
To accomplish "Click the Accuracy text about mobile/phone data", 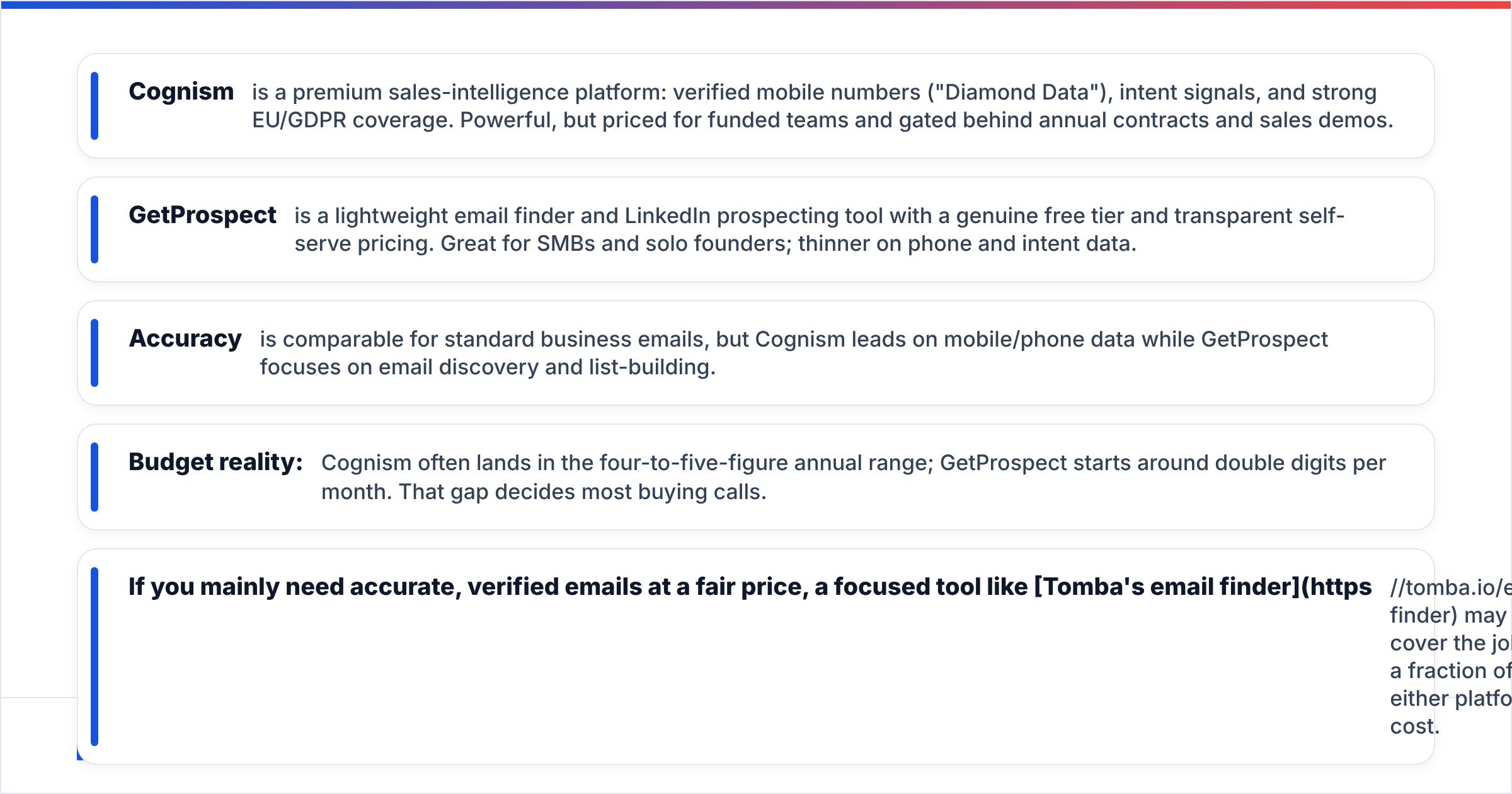I will 794,353.
